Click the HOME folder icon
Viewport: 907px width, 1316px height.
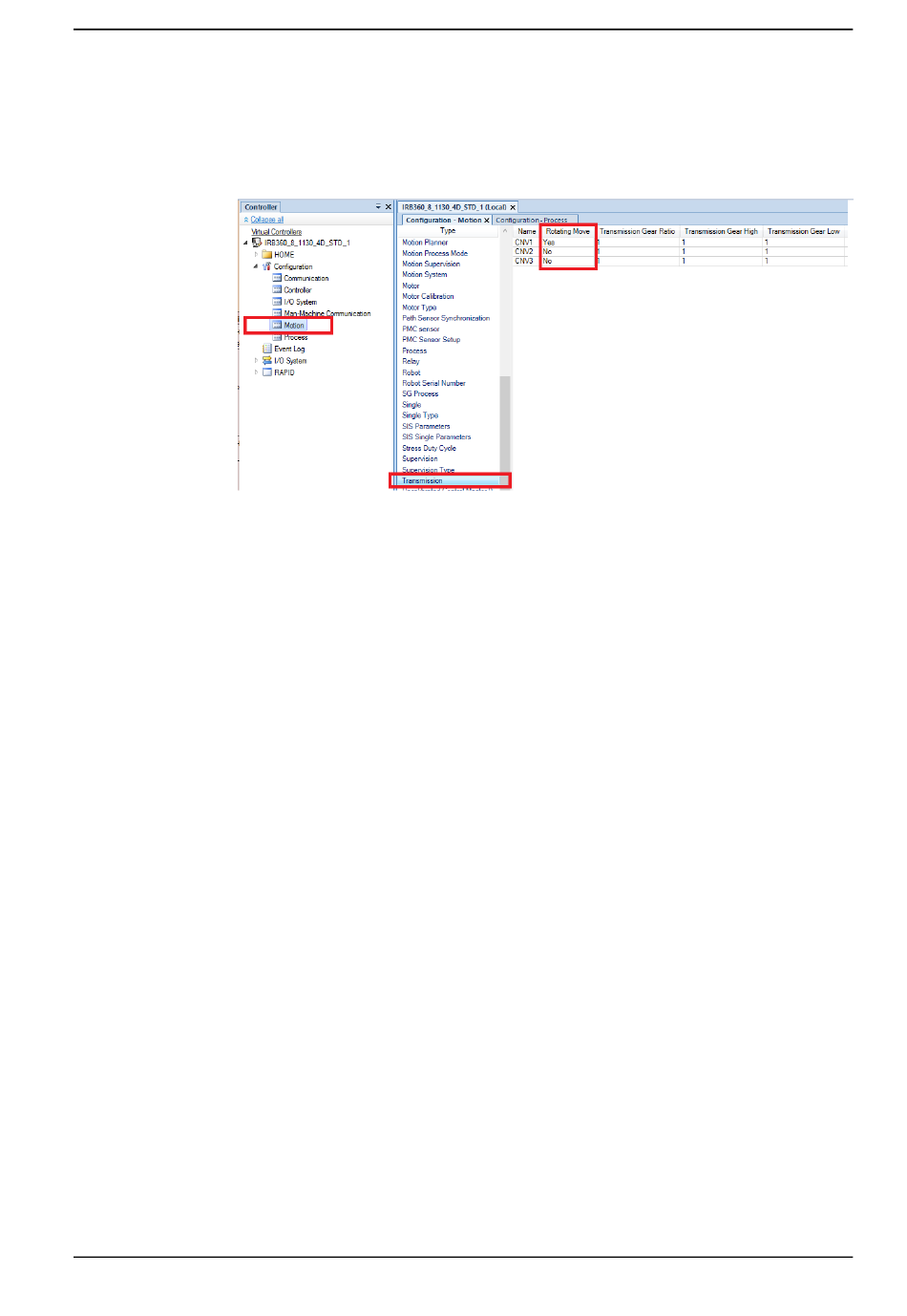coord(267,255)
